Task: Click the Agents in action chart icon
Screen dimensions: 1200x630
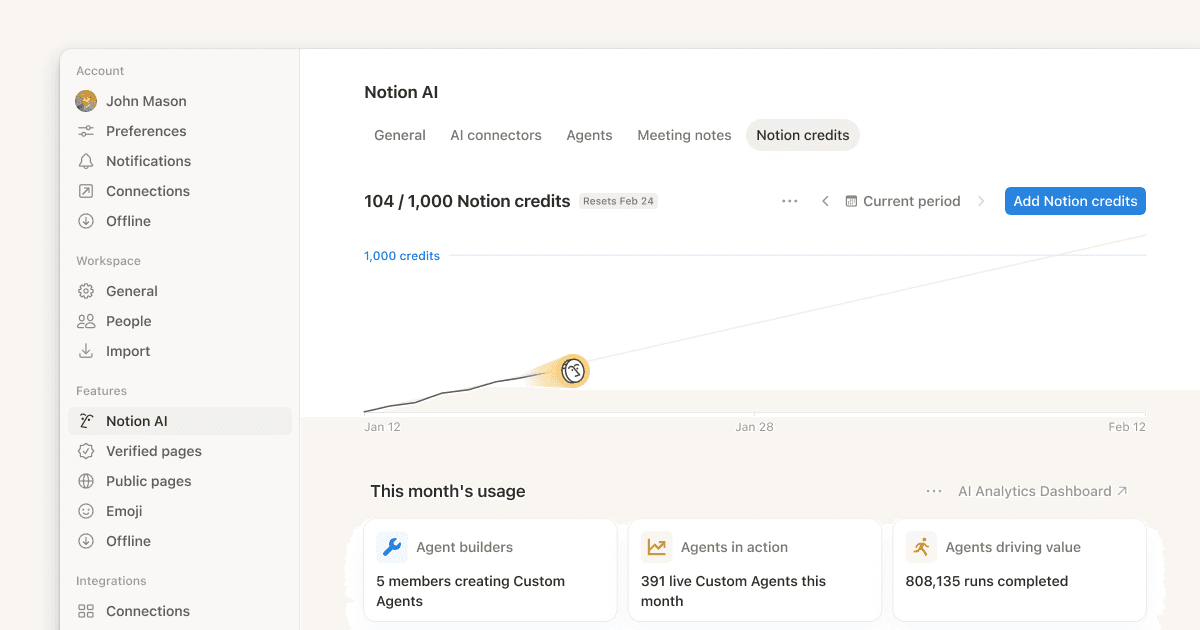Action: click(657, 547)
